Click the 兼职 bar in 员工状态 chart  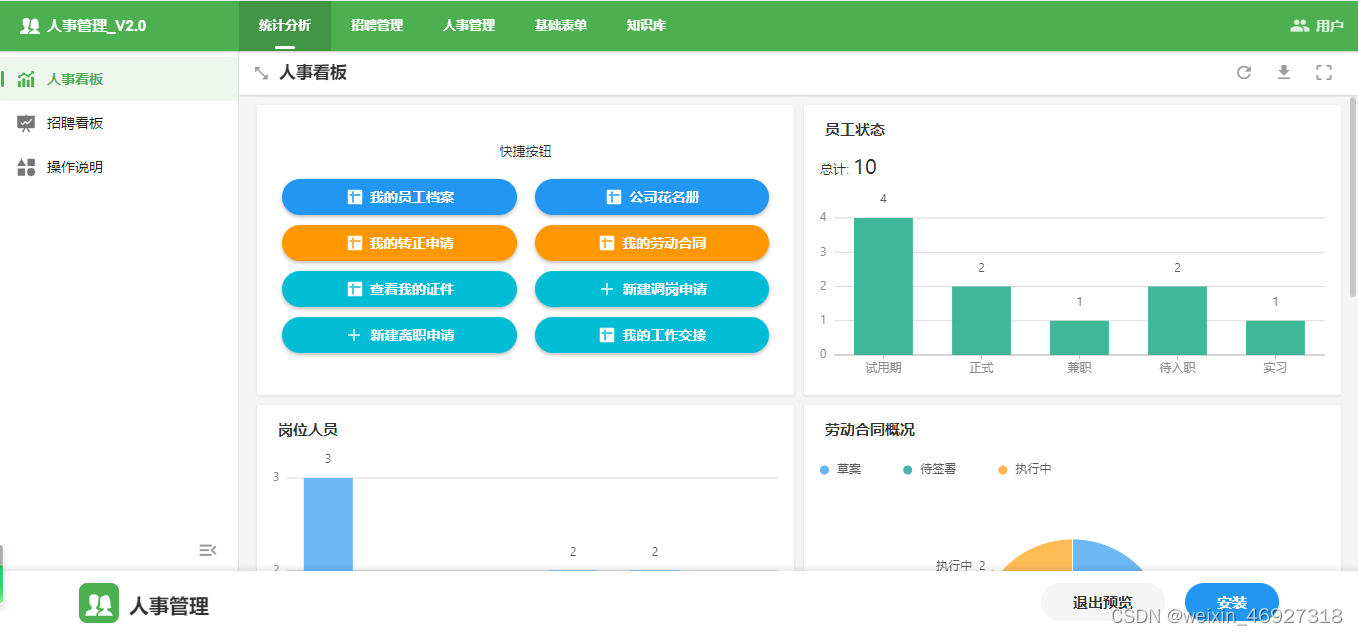click(1079, 338)
